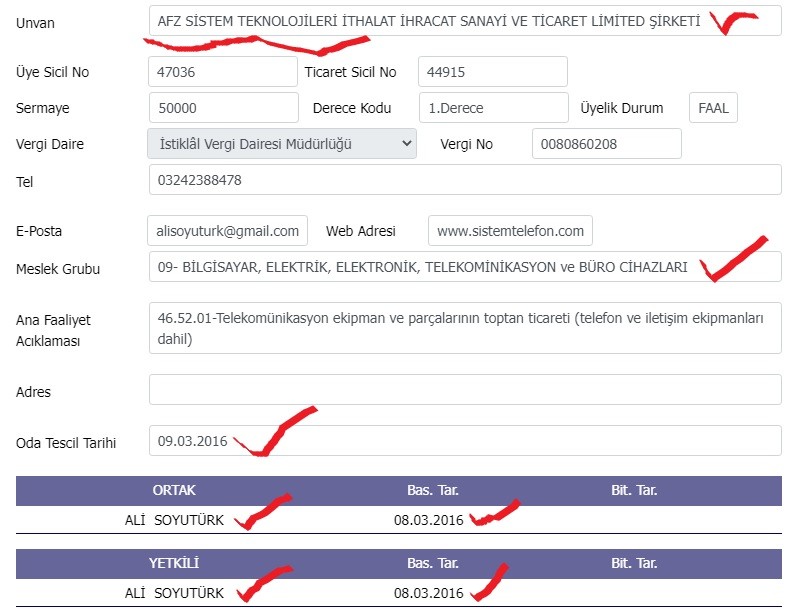Click the Ticaret Sicil No field 44915
The width and height of the screenshot is (787, 609).
click(493, 72)
